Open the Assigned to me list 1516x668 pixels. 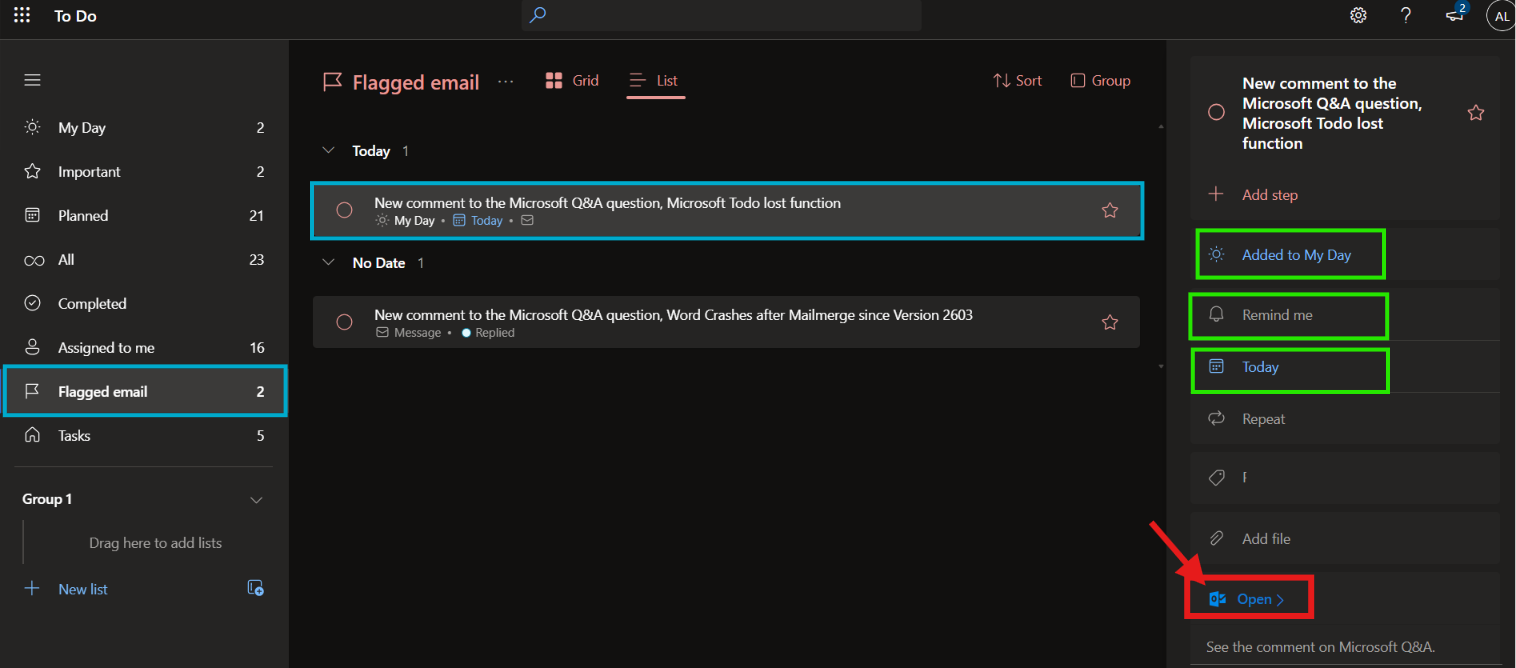(144, 348)
